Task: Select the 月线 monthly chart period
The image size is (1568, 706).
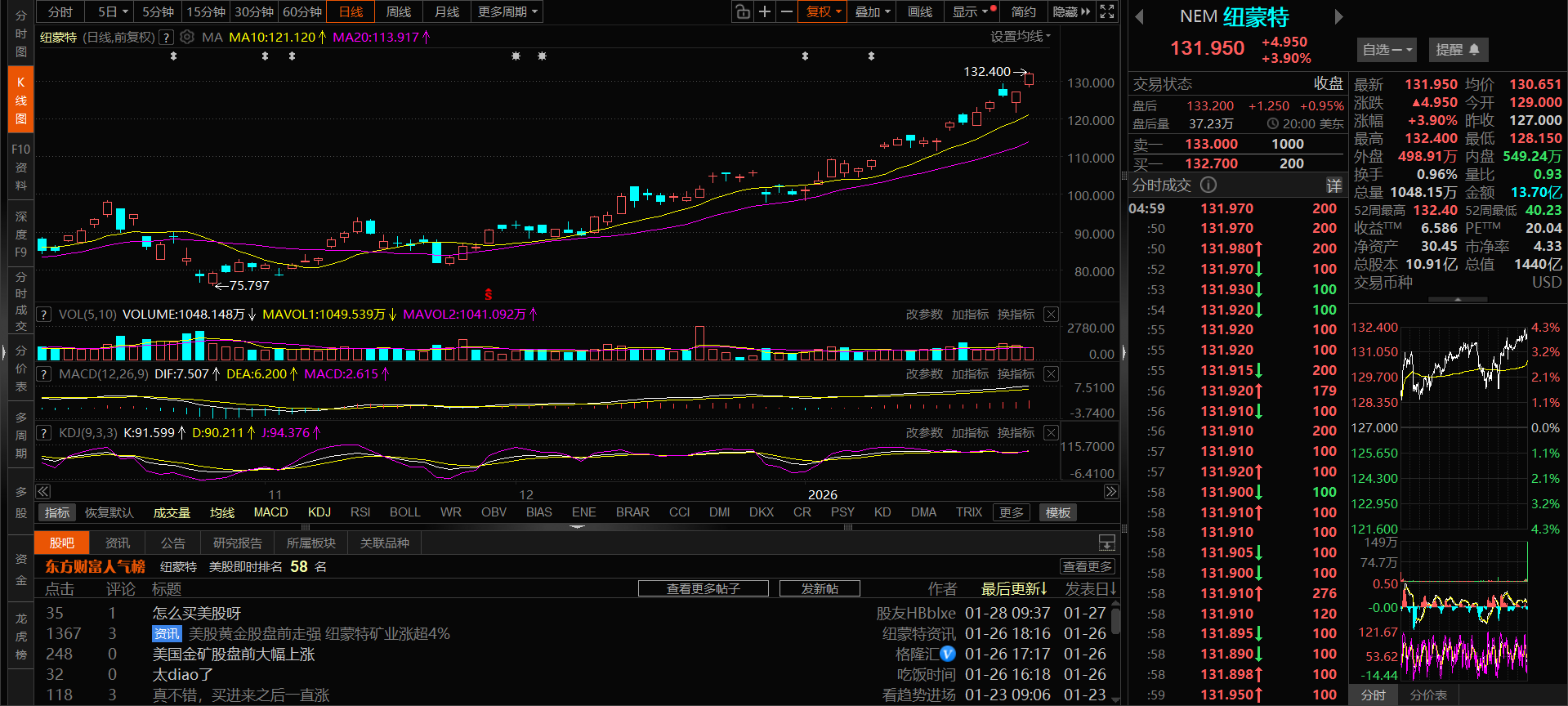Action: [447, 11]
